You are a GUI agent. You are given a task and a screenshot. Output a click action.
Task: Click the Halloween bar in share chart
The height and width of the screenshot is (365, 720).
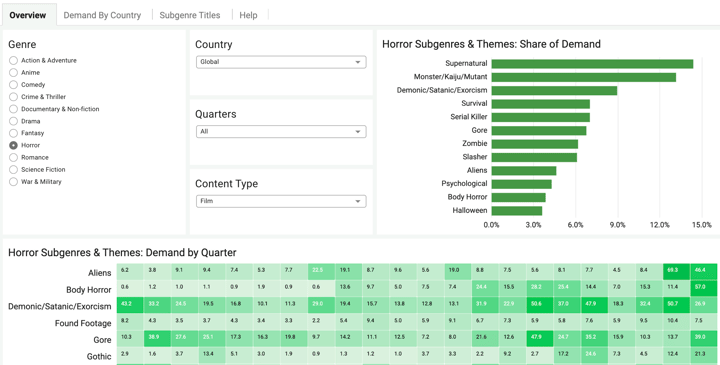517,211
